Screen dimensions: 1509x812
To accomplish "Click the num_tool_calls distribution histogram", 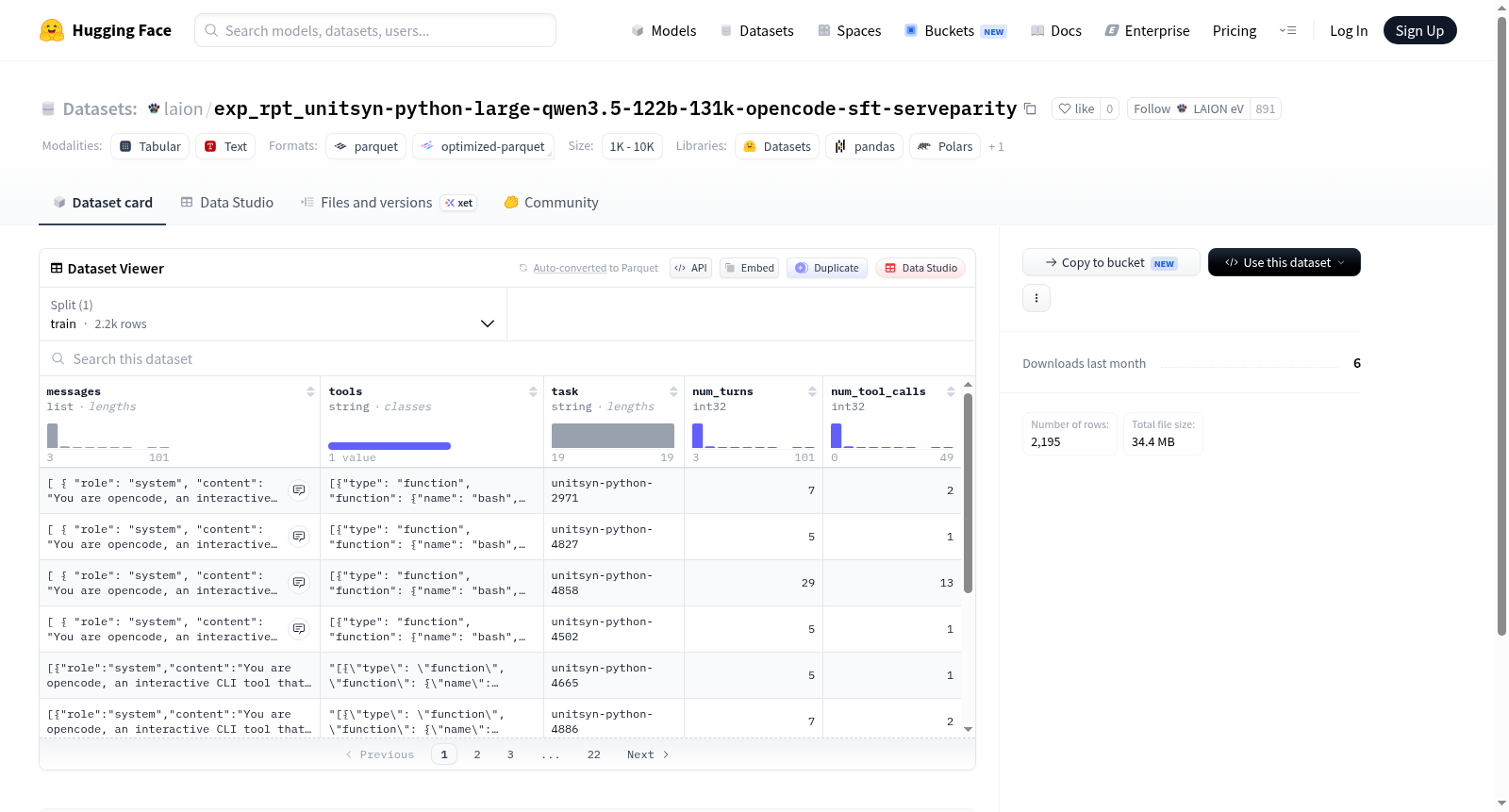I will point(892,436).
